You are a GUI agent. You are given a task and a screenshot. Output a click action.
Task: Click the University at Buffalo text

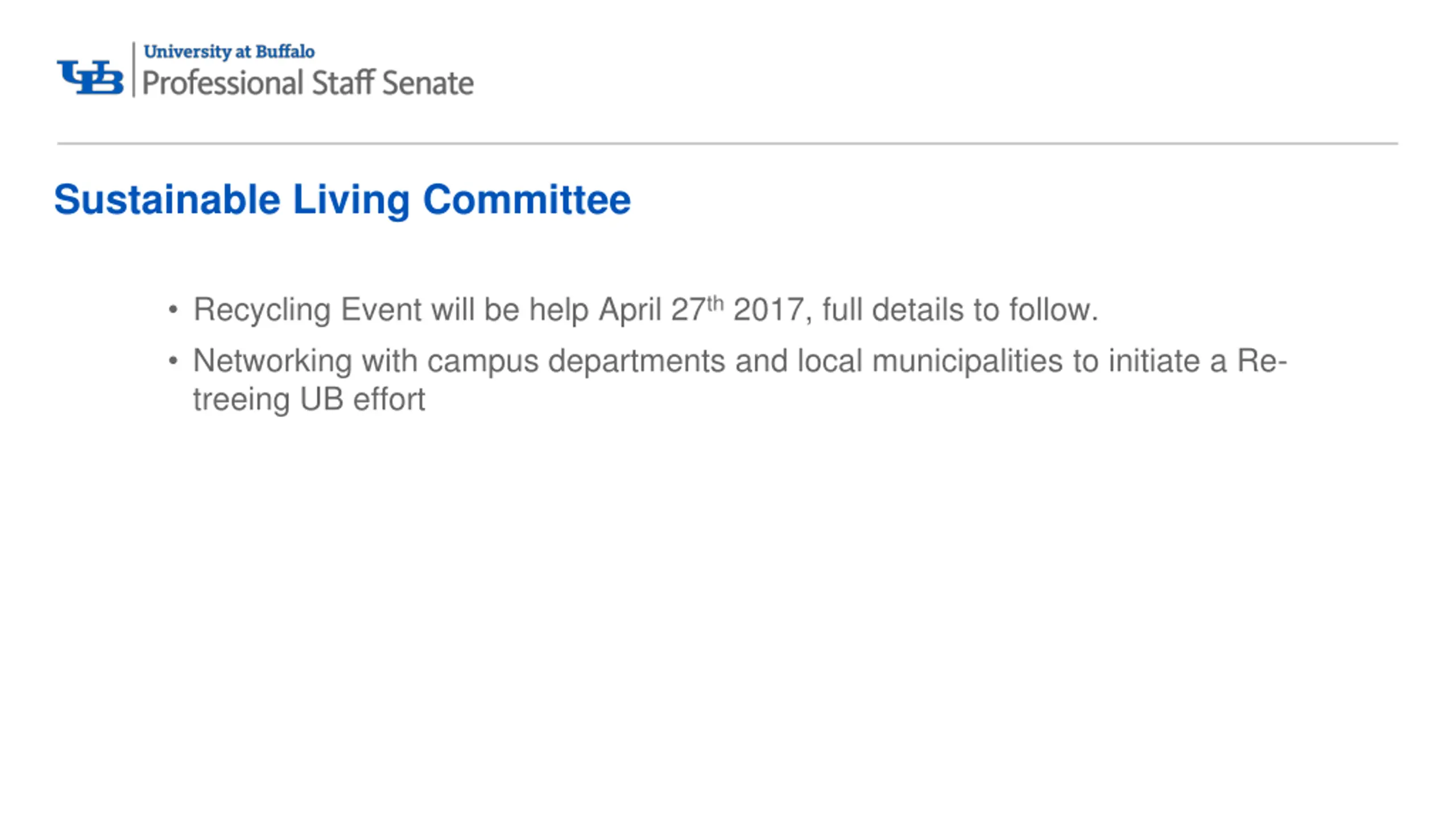(x=229, y=52)
